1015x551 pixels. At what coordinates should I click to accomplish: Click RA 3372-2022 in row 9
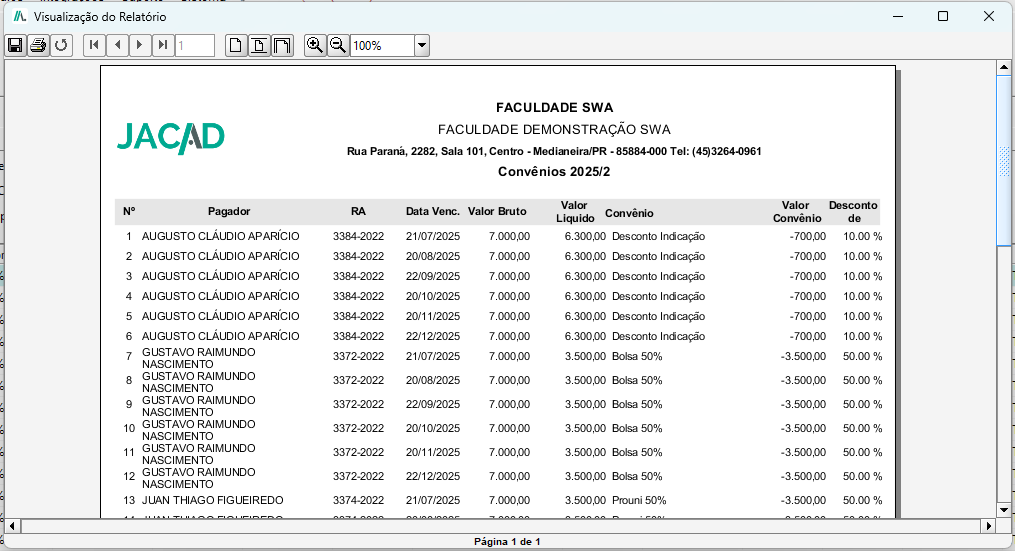[359, 405]
